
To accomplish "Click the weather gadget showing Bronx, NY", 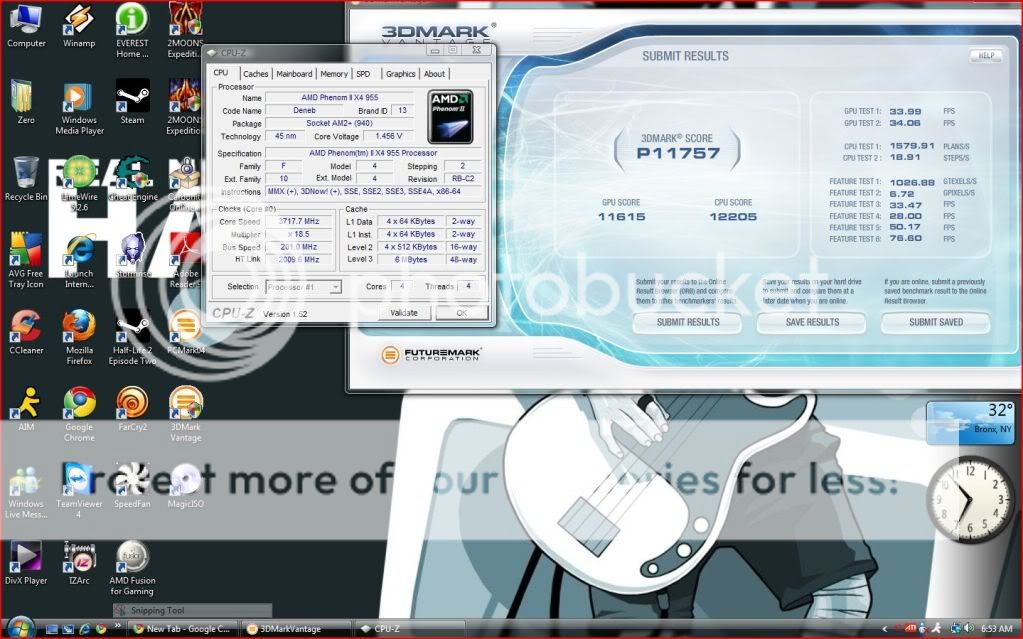I will click(x=970, y=424).
